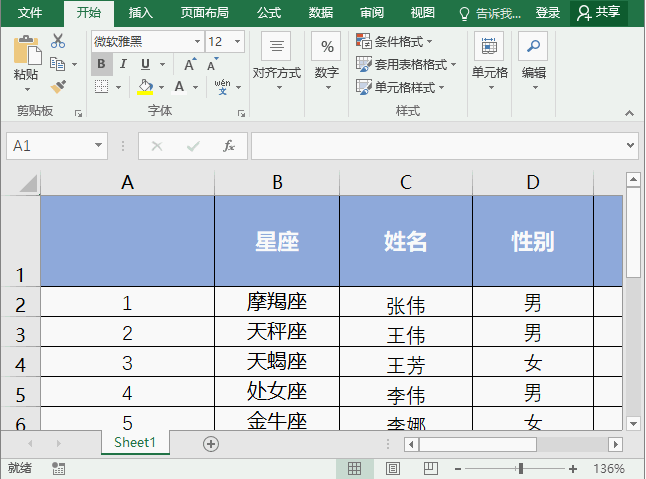The image size is (646, 479).
Task: Collapse the ribbon with the up chevron
Action: 629,113
